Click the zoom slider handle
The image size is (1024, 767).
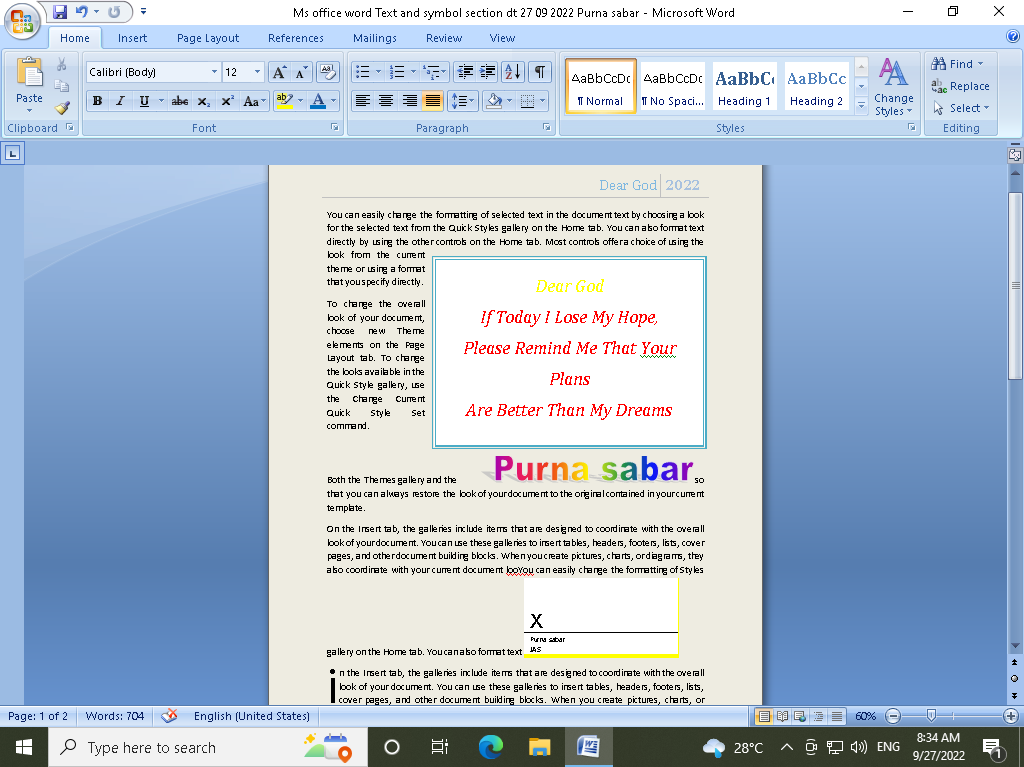tap(931, 716)
